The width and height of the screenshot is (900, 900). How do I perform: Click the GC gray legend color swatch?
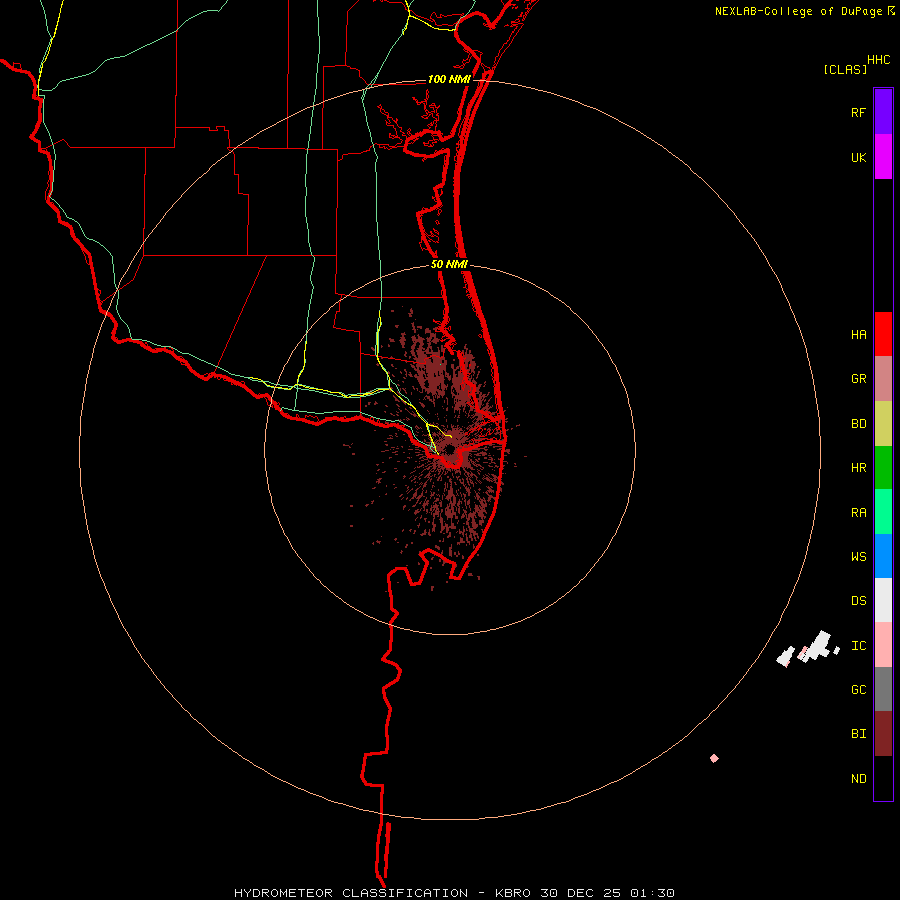pos(883,689)
